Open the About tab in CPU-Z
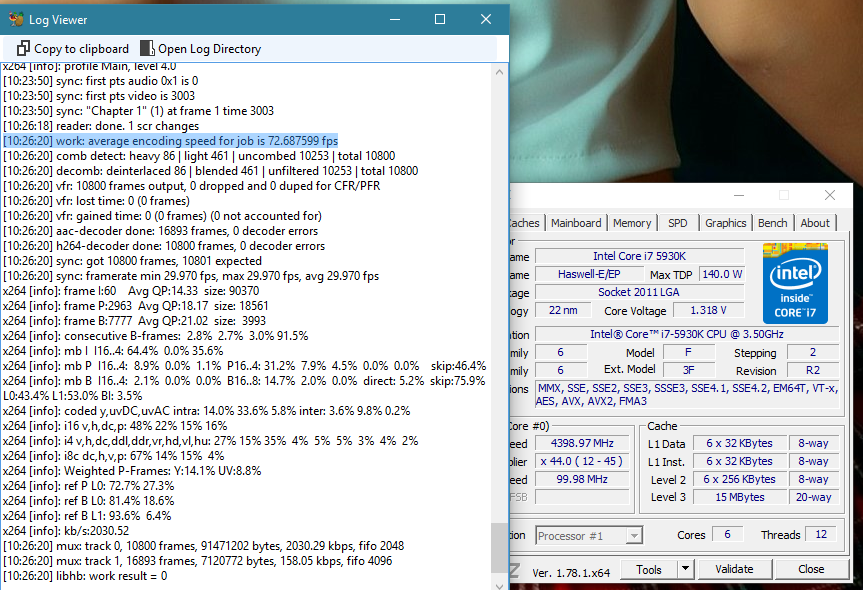The image size is (863, 590). 815,223
